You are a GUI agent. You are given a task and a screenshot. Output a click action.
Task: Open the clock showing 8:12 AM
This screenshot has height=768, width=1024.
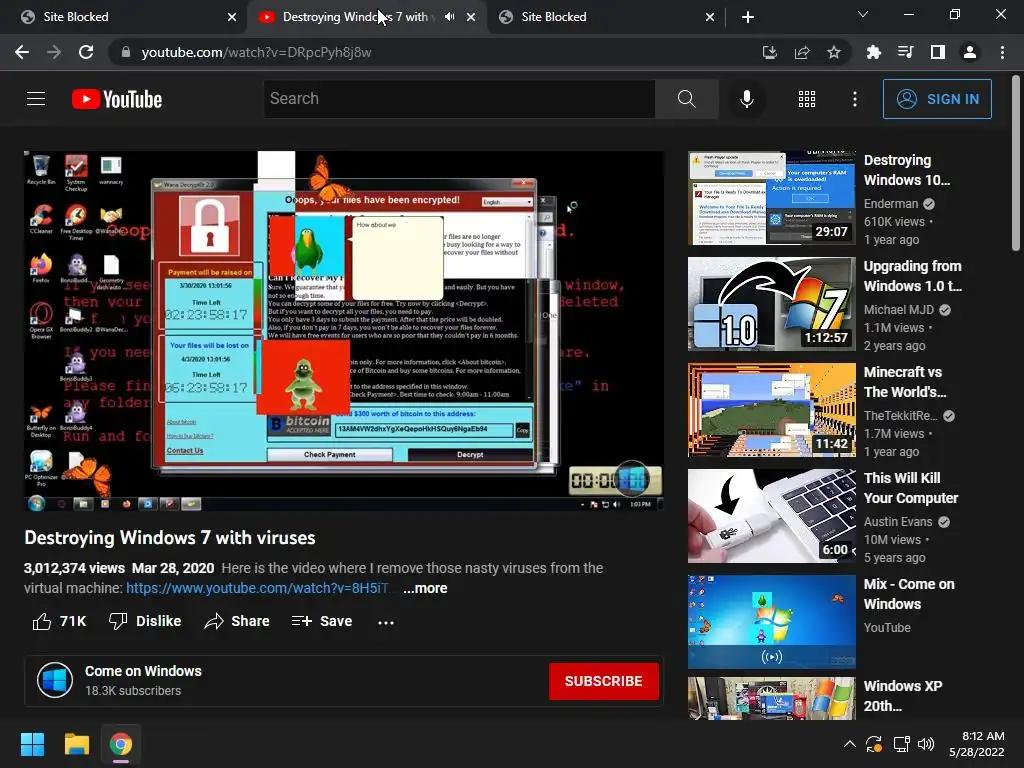(976, 744)
